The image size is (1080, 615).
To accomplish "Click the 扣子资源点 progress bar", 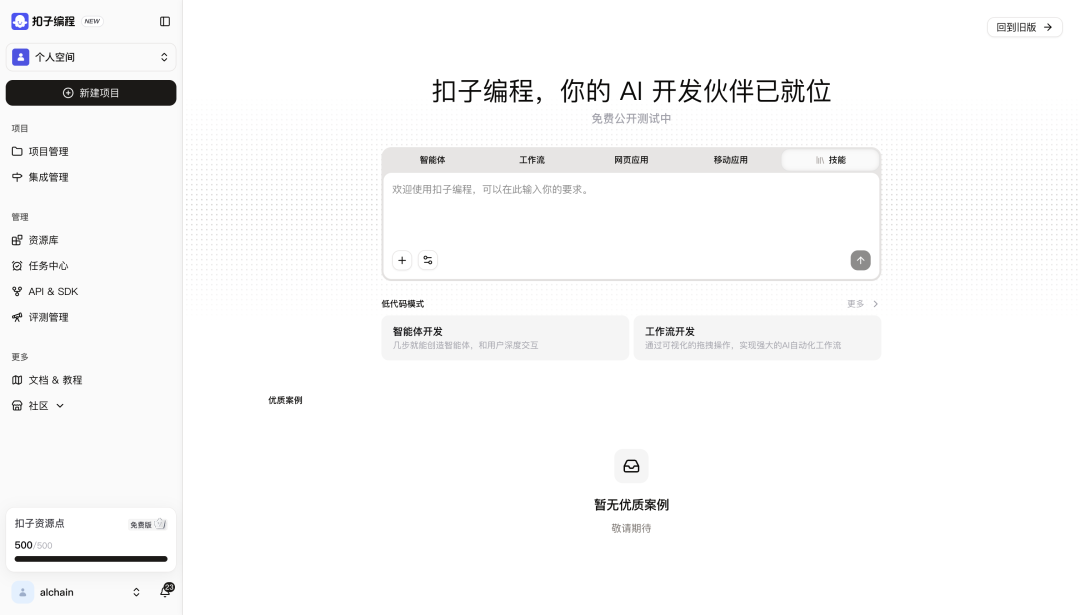I will coord(91,559).
